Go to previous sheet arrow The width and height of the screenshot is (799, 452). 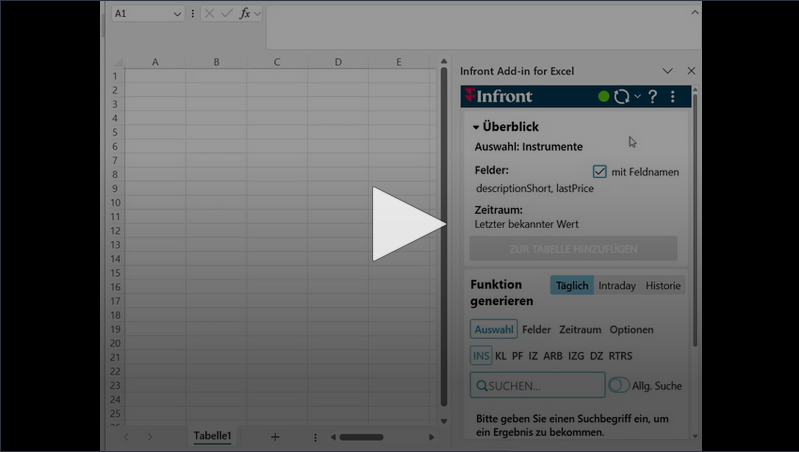click(126, 437)
